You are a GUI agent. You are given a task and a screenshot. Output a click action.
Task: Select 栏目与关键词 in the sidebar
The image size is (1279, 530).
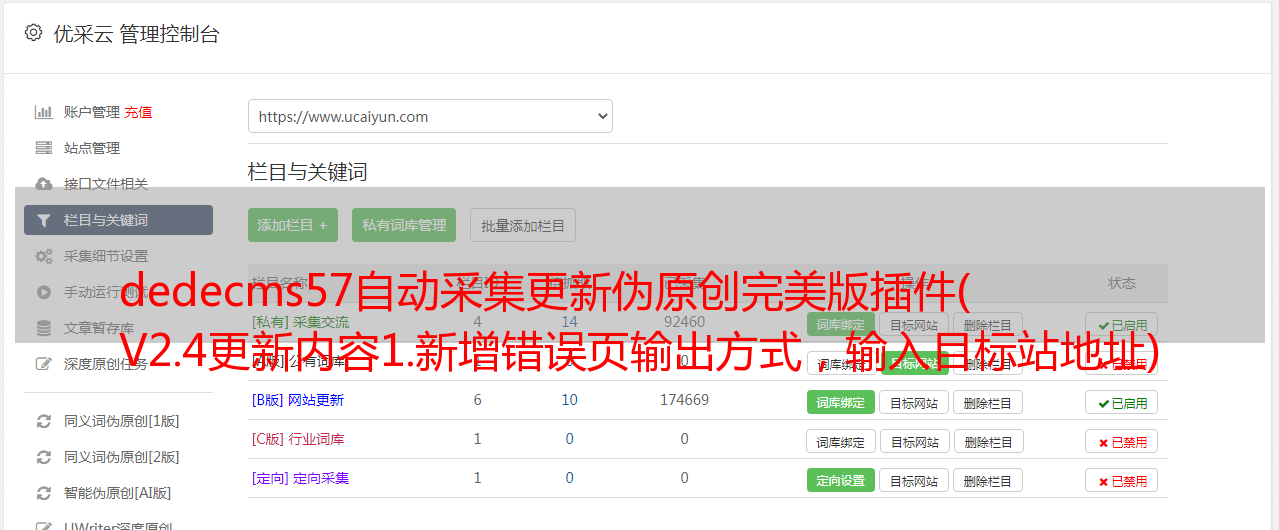tap(118, 220)
